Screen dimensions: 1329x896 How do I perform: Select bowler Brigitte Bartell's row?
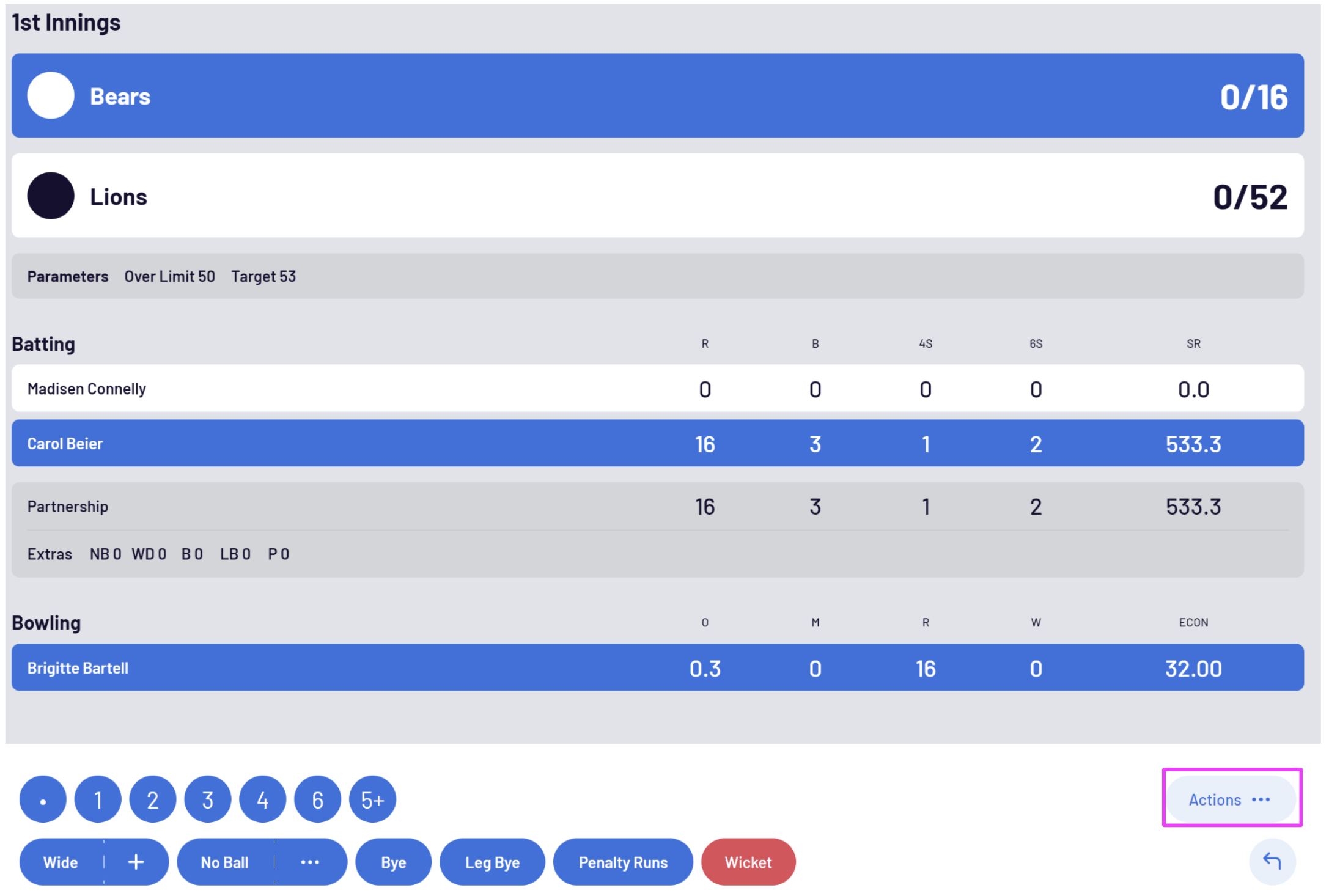(x=367, y=667)
